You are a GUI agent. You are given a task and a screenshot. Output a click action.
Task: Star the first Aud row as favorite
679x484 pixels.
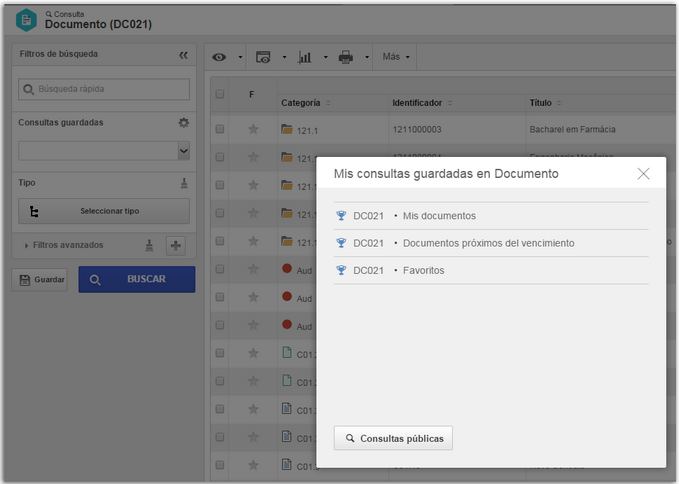click(x=253, y=269)
